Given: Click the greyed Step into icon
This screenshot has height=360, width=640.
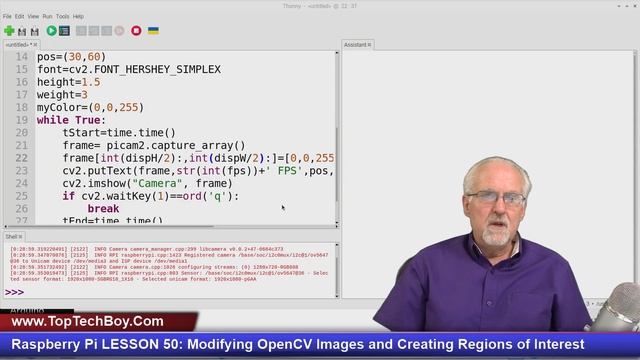Looking at the screenshot, I should pos(94,31).
